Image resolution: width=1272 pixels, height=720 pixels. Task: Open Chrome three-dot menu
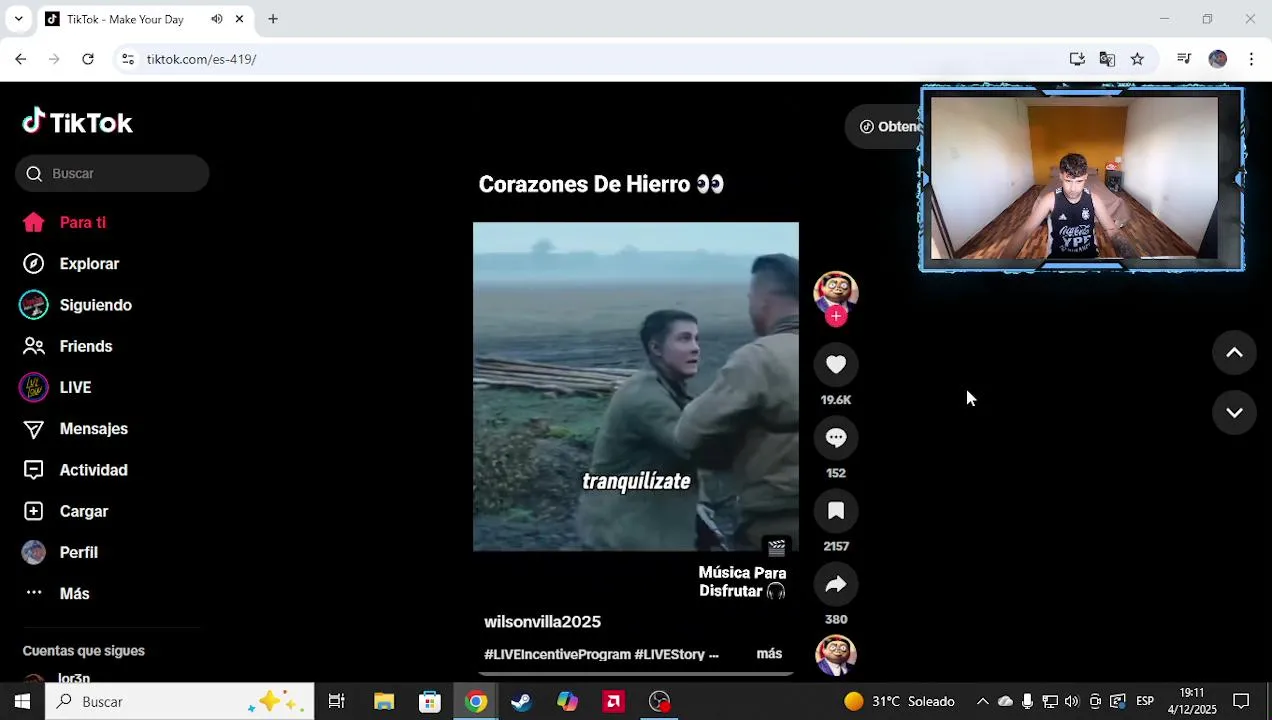pos(1251,59)
